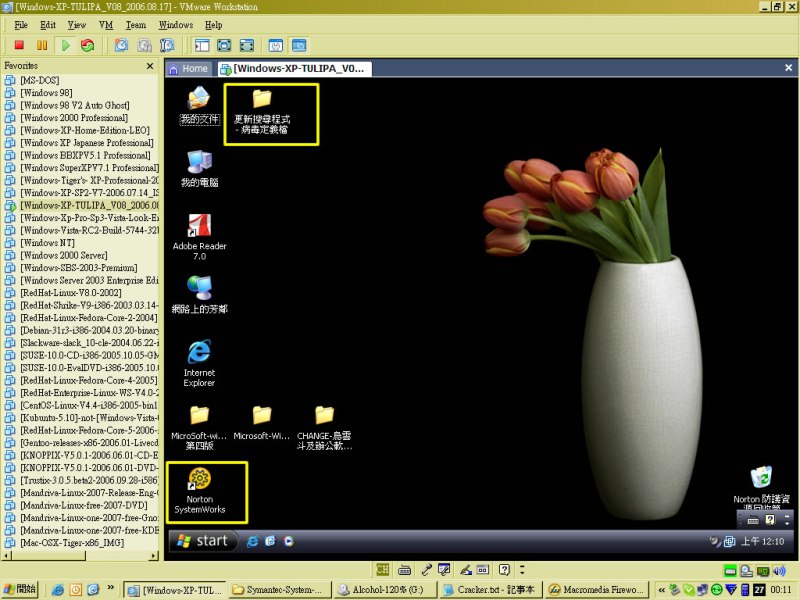
Task: Click the host 開始 Start button
Action: pos(19,589)
